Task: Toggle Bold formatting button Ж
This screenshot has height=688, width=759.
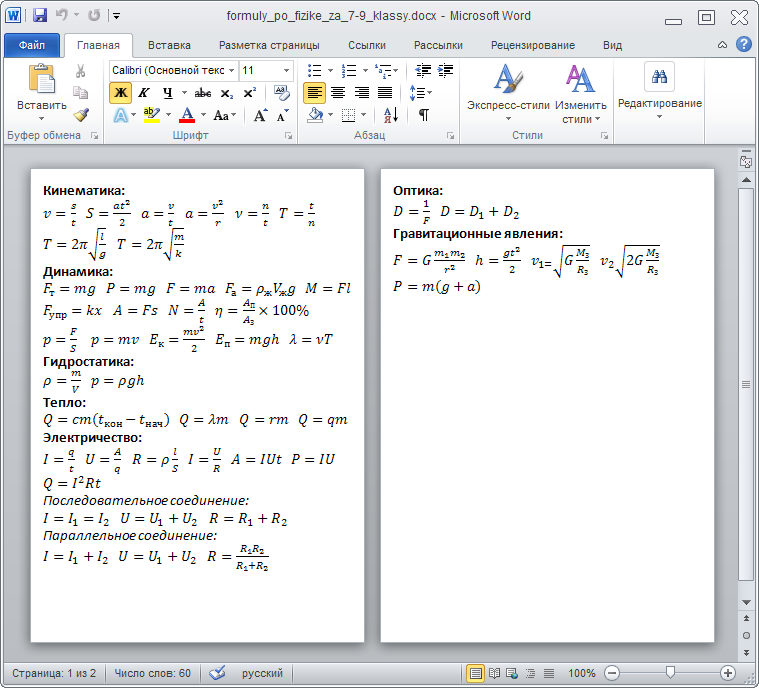Action: click(121, 93)
